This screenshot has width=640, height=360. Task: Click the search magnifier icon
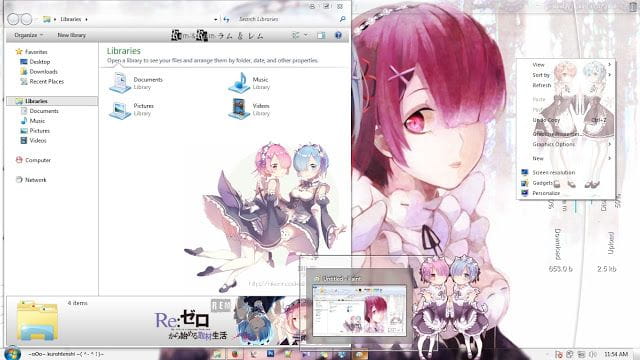[x=342, y=19]
